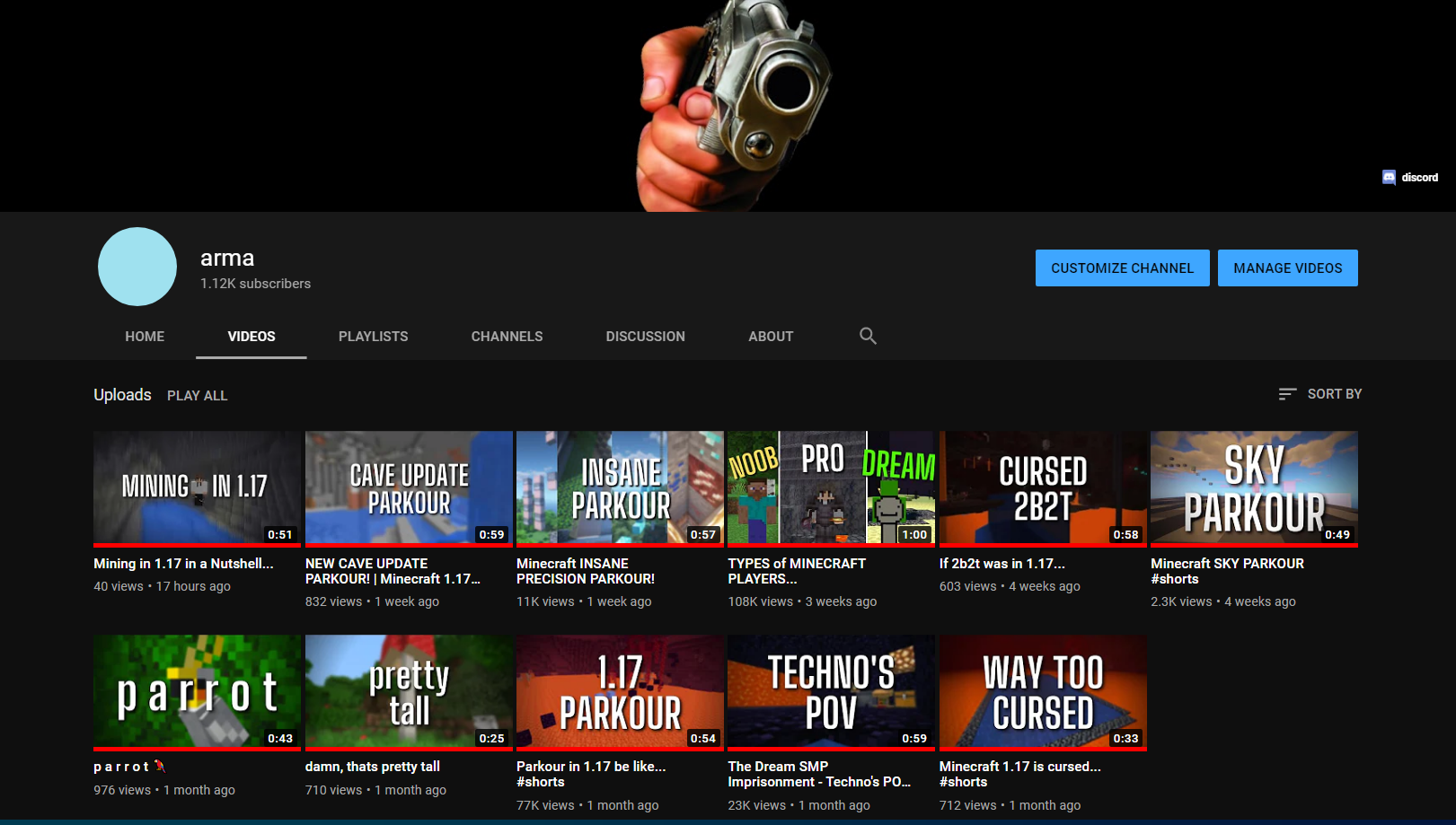Go to the Channels tab
The image size is (1456, 825).
(507, 337)
